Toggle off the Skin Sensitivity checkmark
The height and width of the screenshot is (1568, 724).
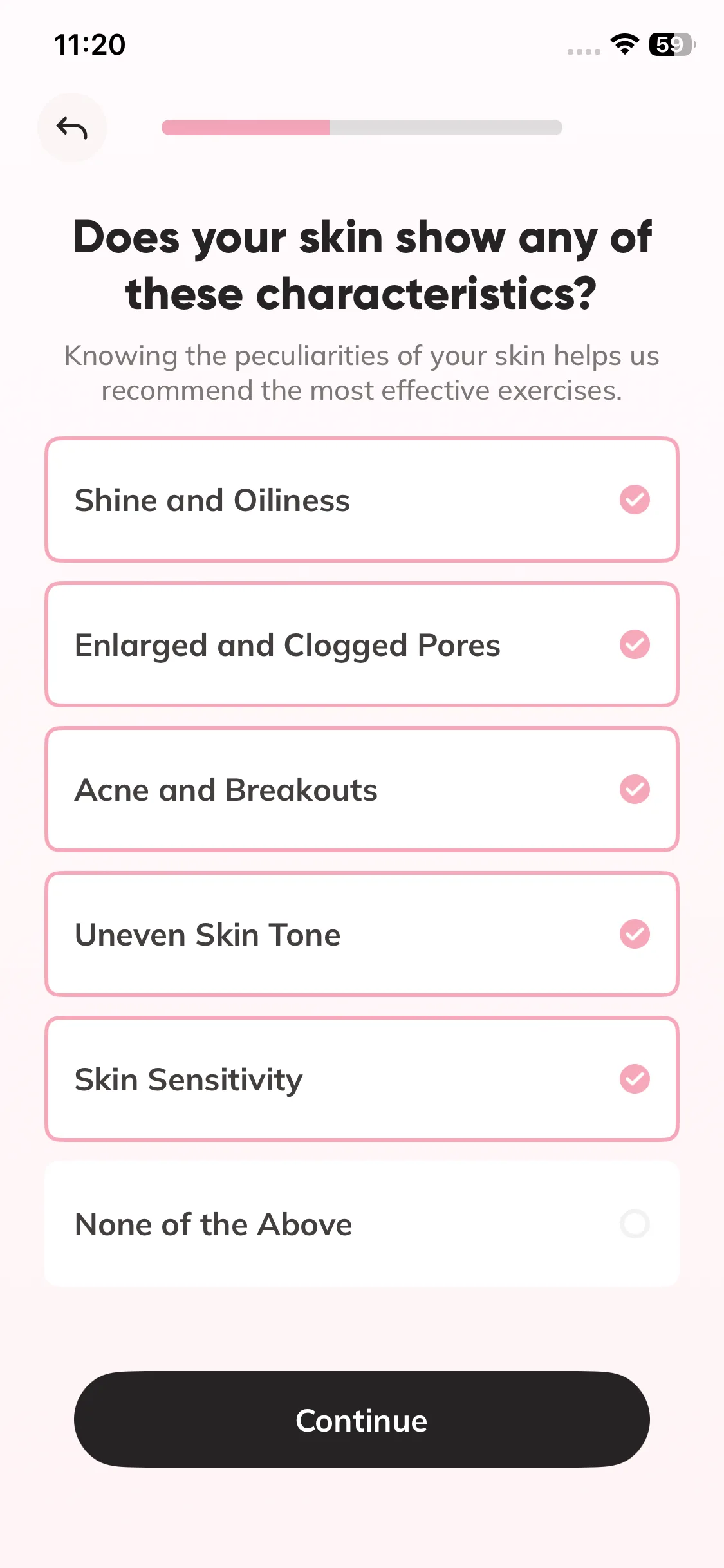coord(635,1079)
